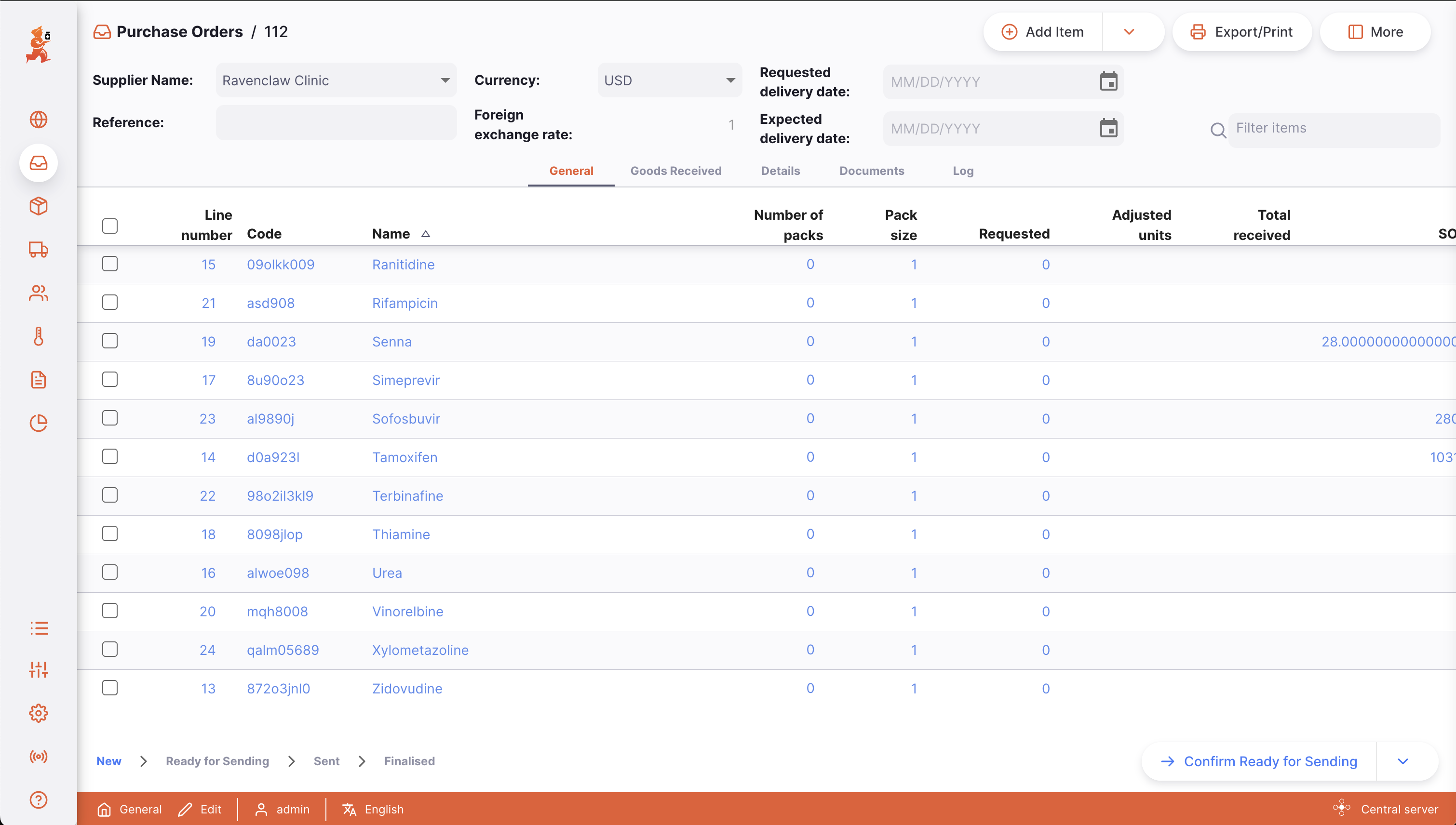
Task: Select the Tamoxifen row checkbox
Action: (x=110, y=457)
